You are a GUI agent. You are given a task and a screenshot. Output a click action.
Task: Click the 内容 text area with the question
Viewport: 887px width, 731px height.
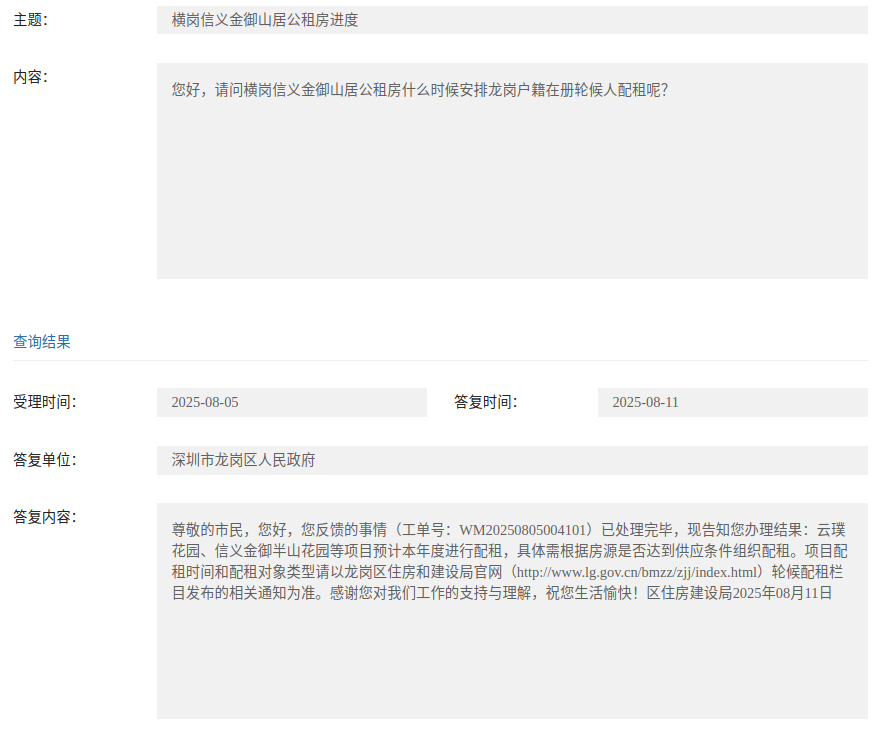coord(512,171)
